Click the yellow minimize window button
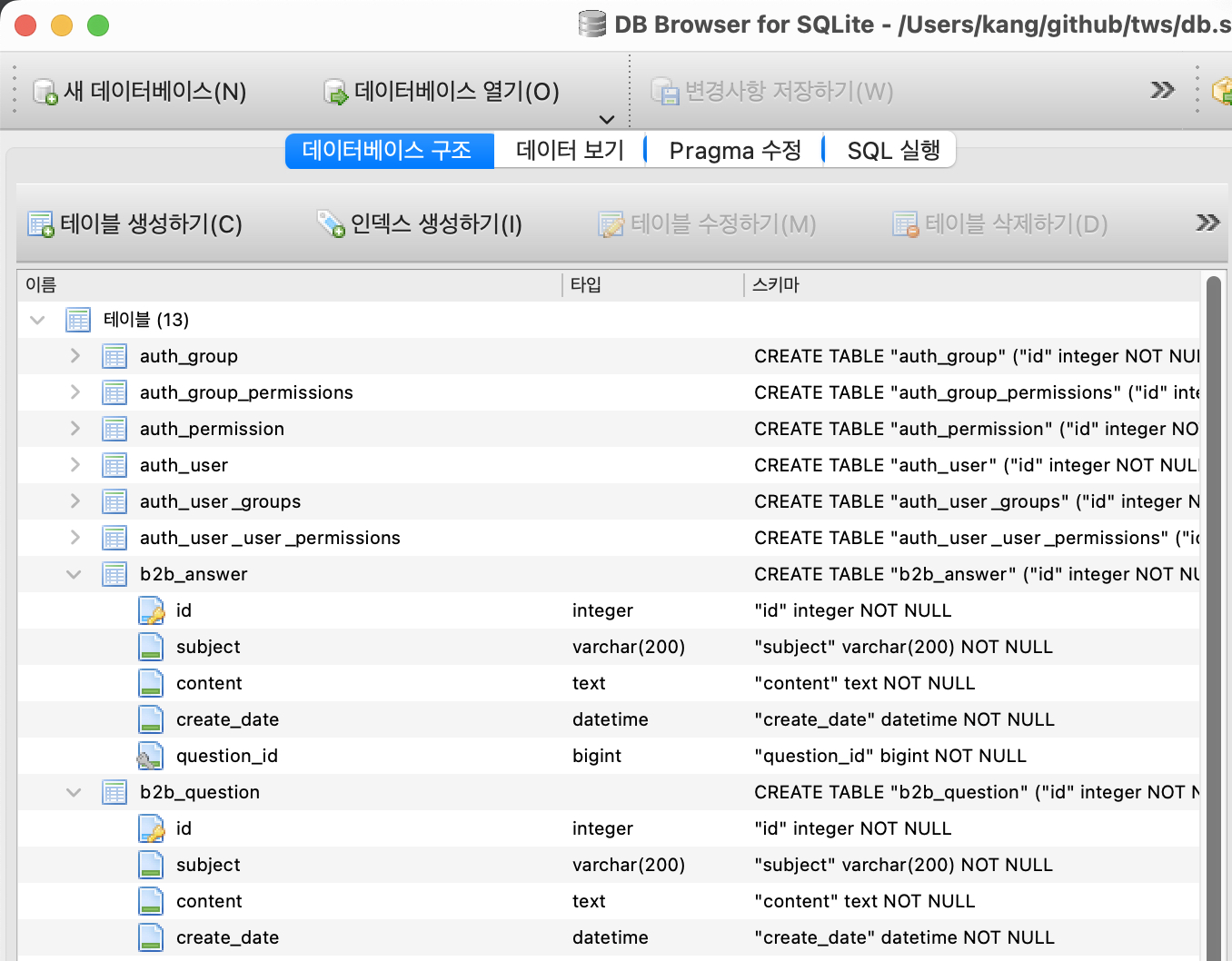 [x=62, y=25]
